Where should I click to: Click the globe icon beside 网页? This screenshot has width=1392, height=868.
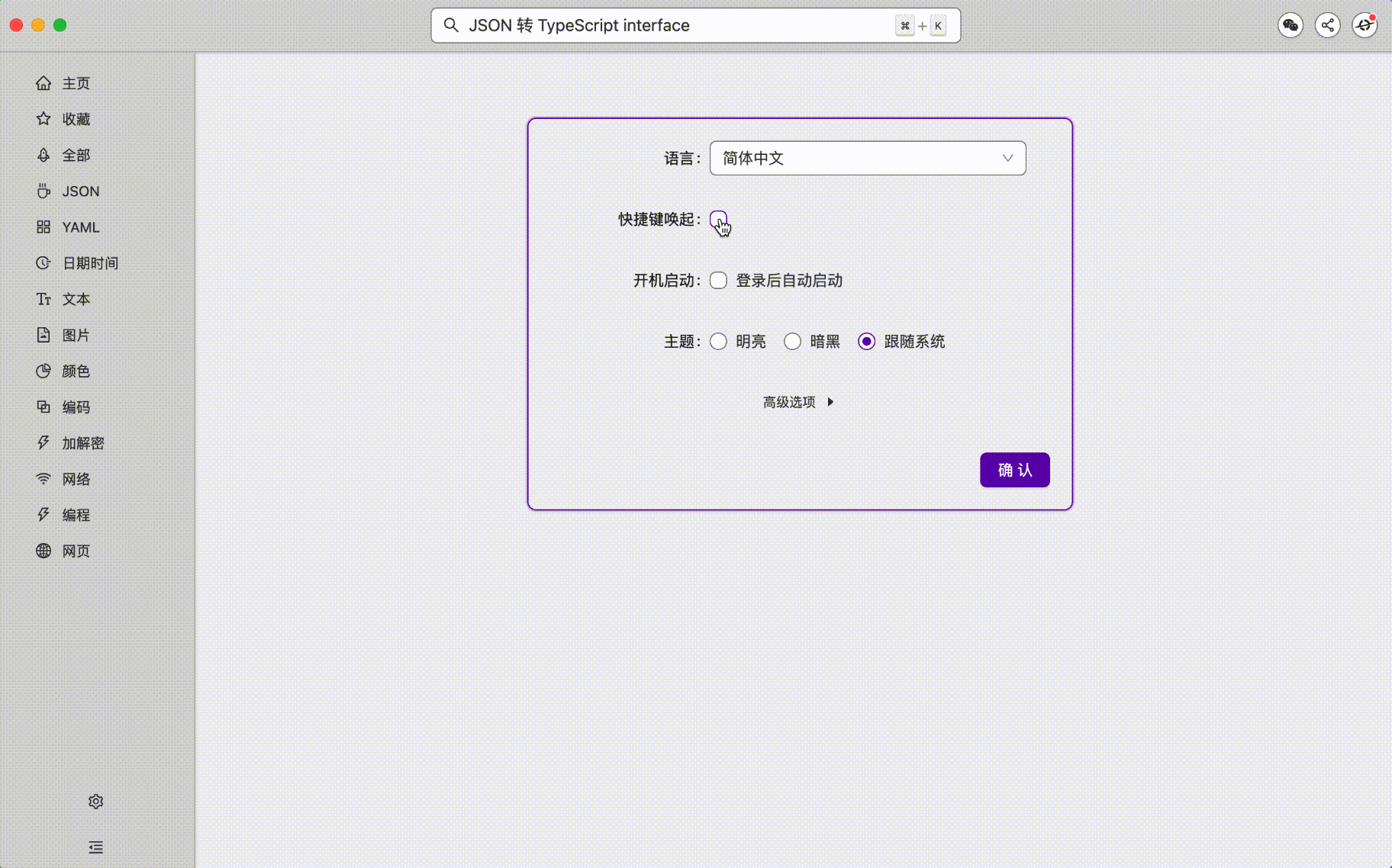click(x=43, y=551)
